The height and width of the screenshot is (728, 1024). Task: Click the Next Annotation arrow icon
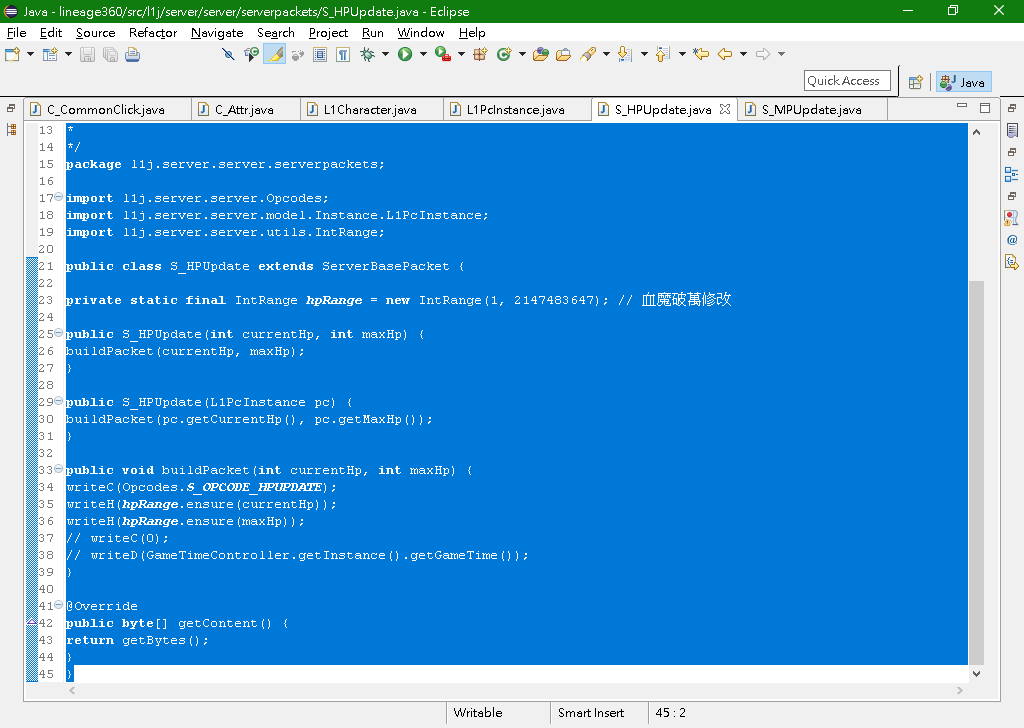click(625, 54)
